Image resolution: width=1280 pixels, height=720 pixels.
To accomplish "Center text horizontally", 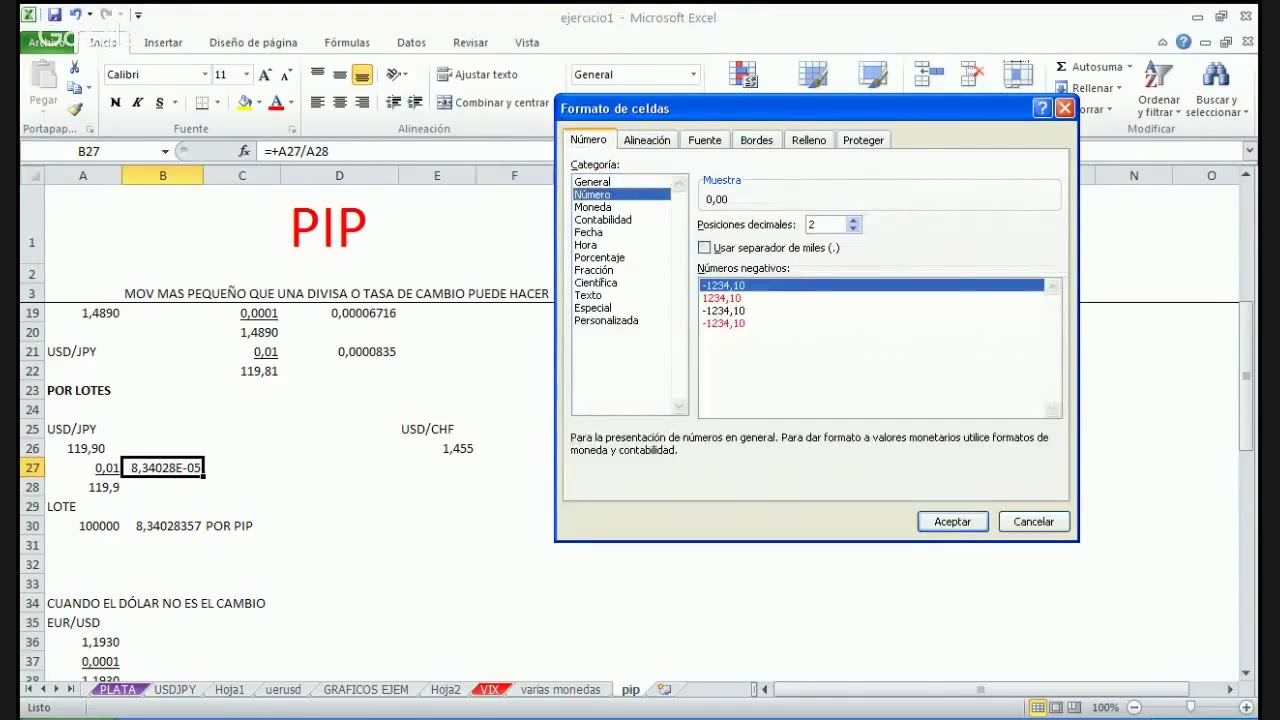I will [x=340, y=103].
